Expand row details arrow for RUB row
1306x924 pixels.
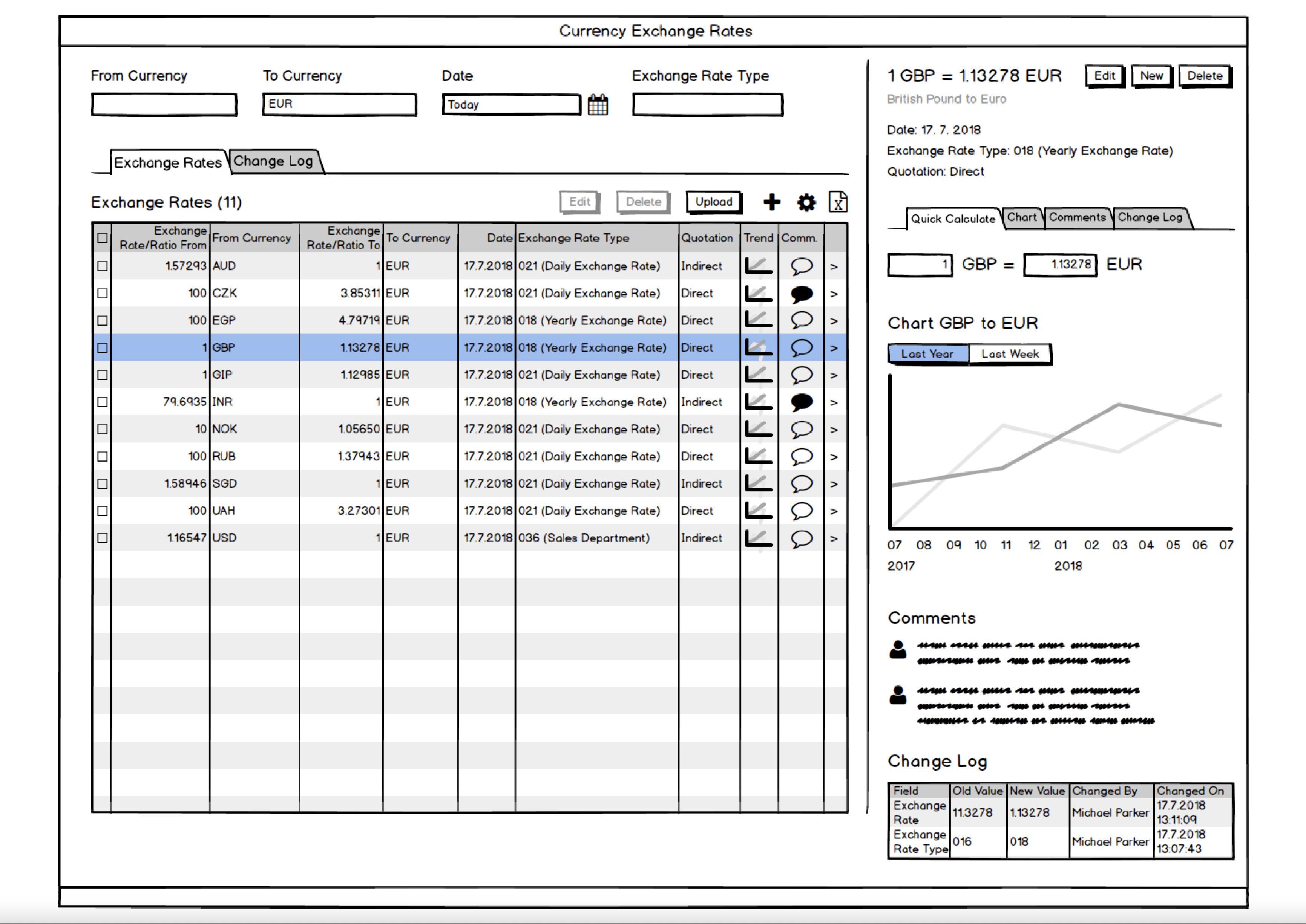click(834, 457)
